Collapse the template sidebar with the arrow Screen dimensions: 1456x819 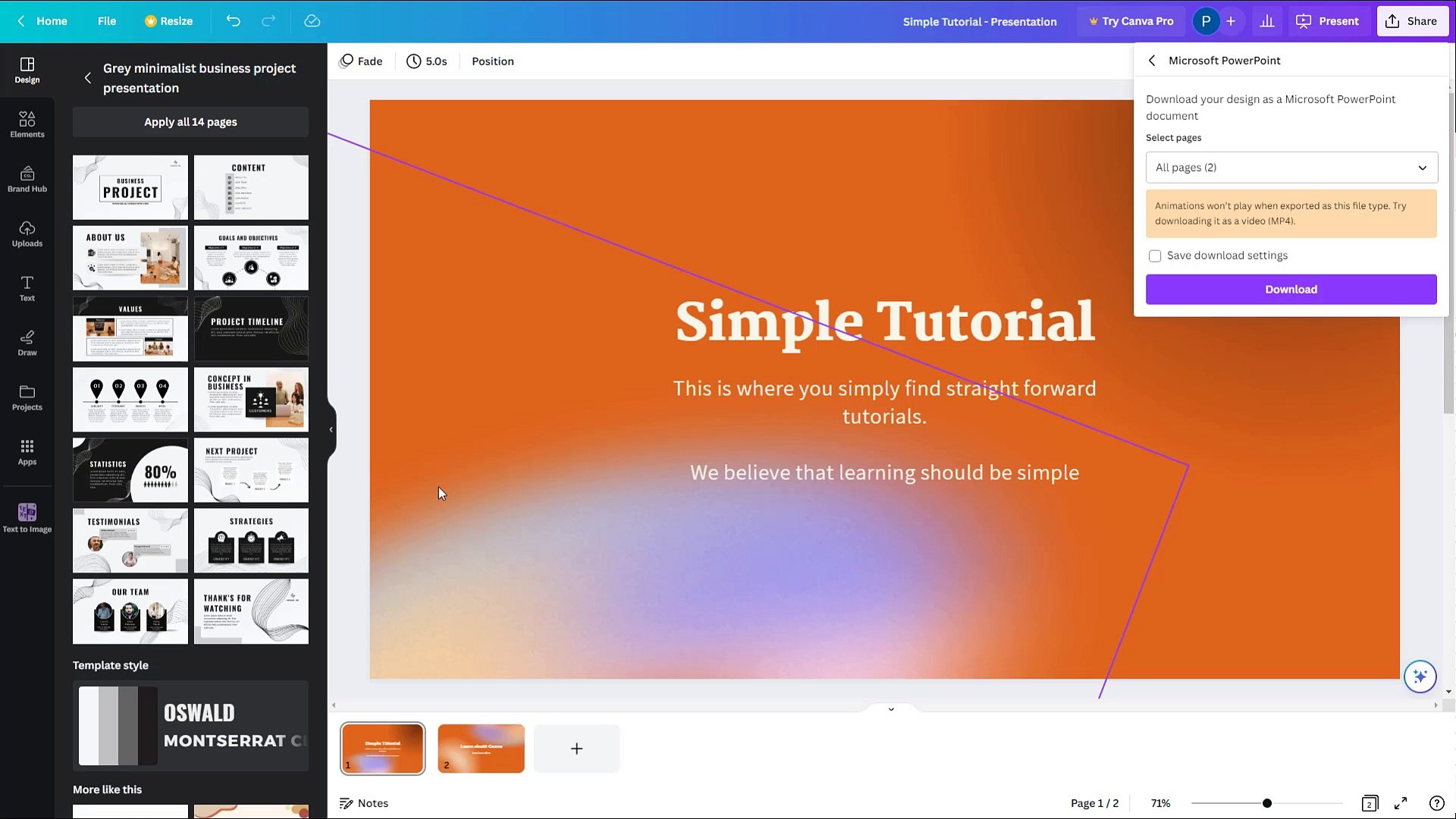pyautogui.click(x=330, y=428)
